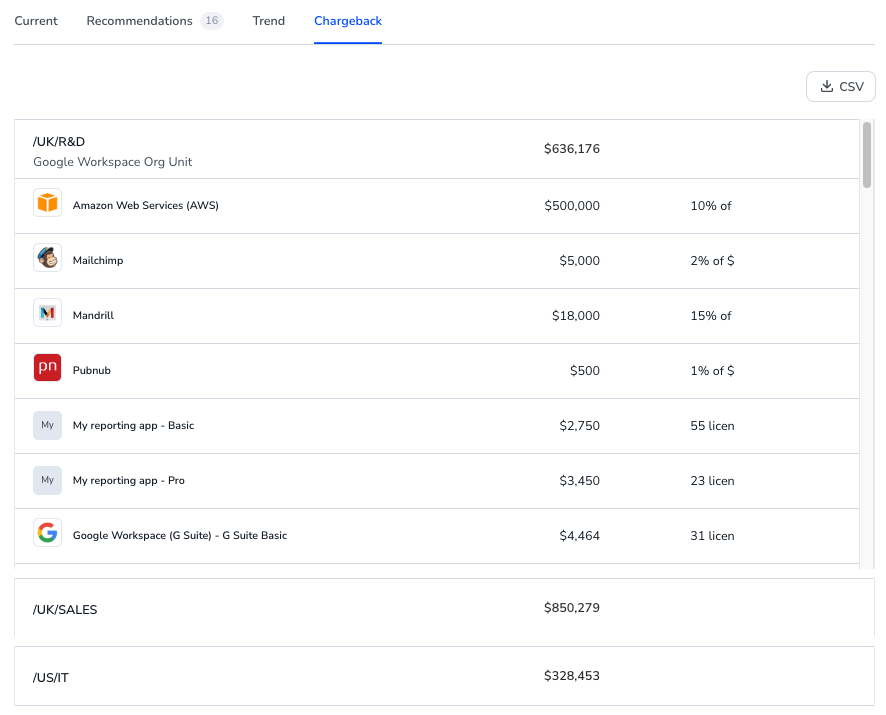
Task: Click the Google Workspace cost $4,464
Action: [580, 535]
